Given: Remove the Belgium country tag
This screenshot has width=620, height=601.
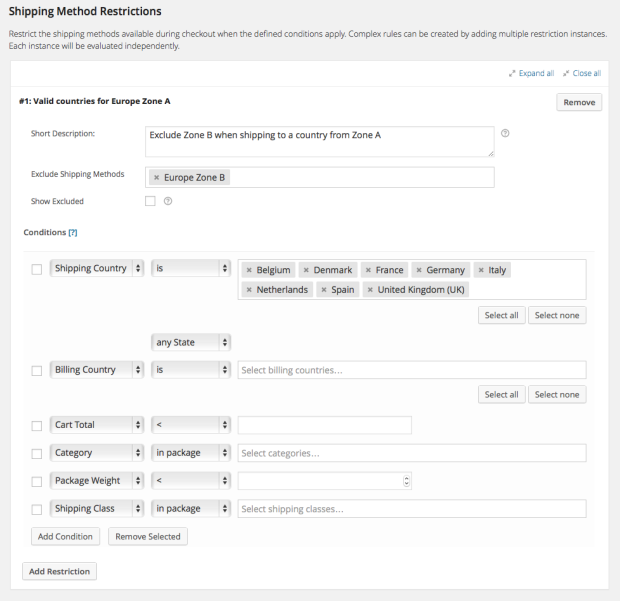Looking at the screenshot, I should (x=249, y=270).
